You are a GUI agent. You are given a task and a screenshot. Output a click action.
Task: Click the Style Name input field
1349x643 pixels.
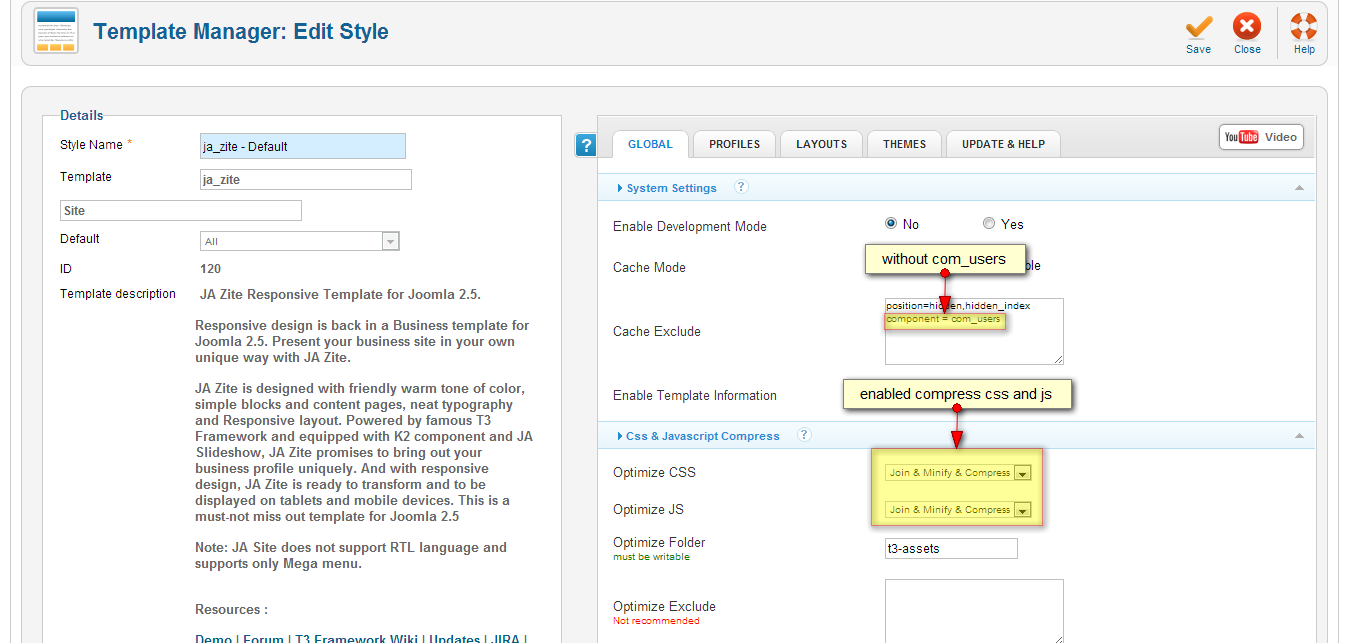click(303, 146)
